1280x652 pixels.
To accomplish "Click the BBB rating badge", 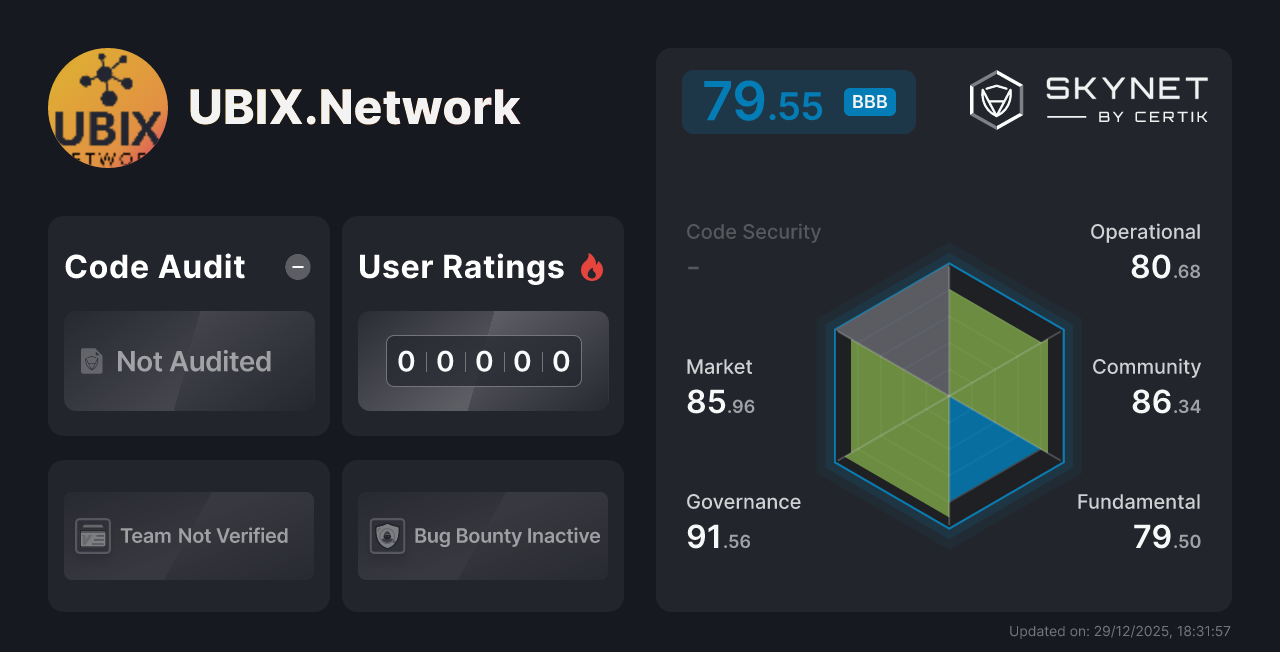I will pyautogui.click(x=869, y=101).
